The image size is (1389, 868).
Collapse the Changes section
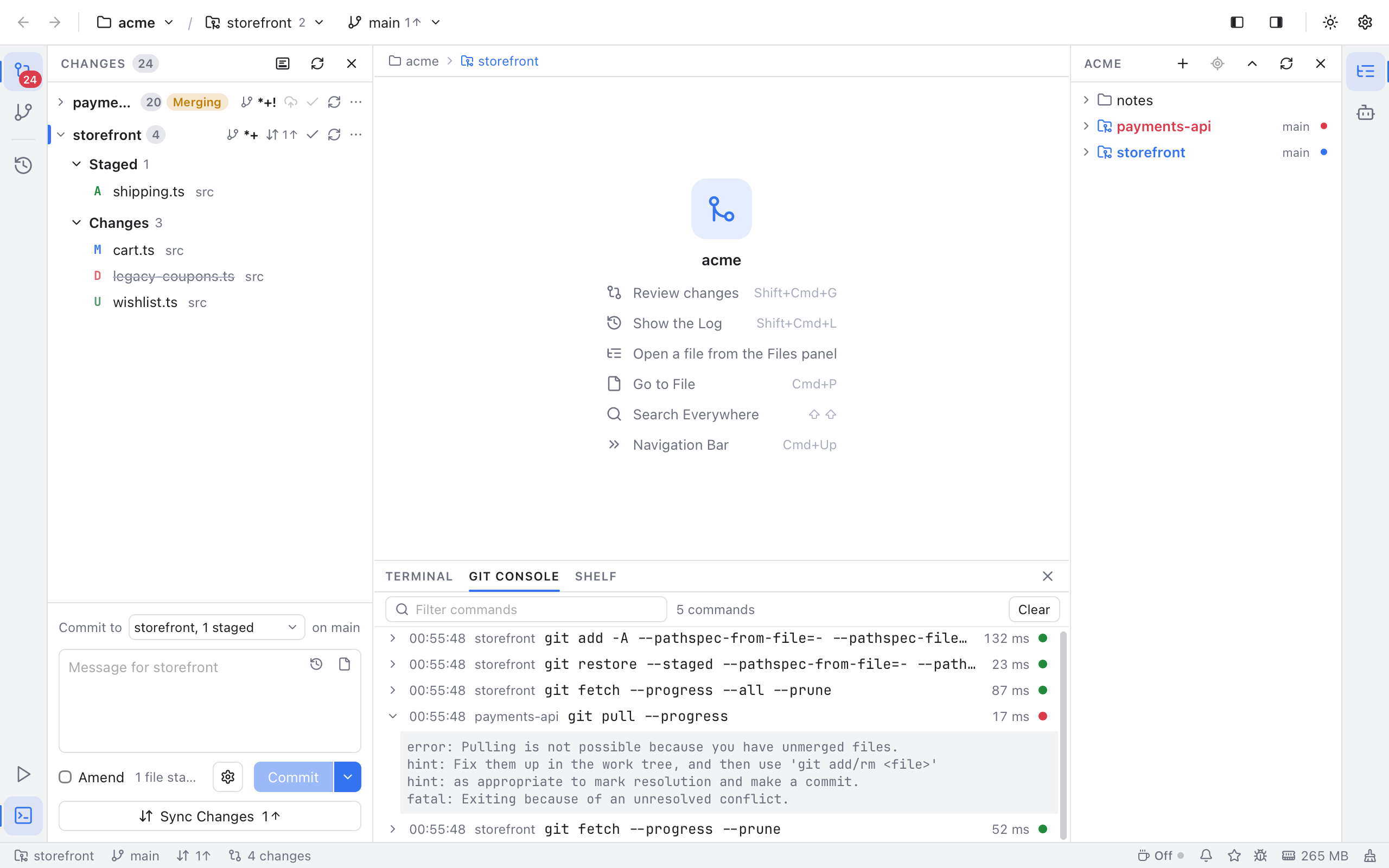point(77,223)
